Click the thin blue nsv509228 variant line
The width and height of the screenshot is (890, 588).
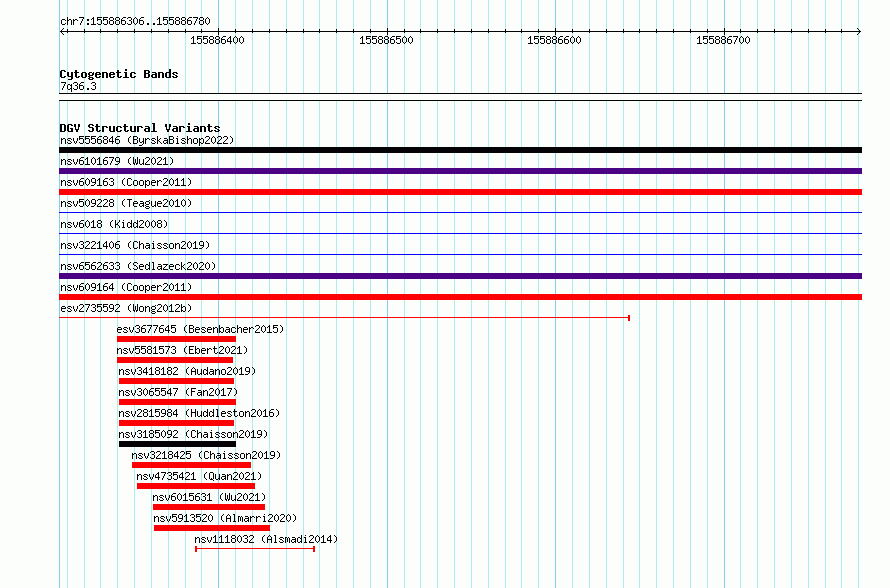460,213
